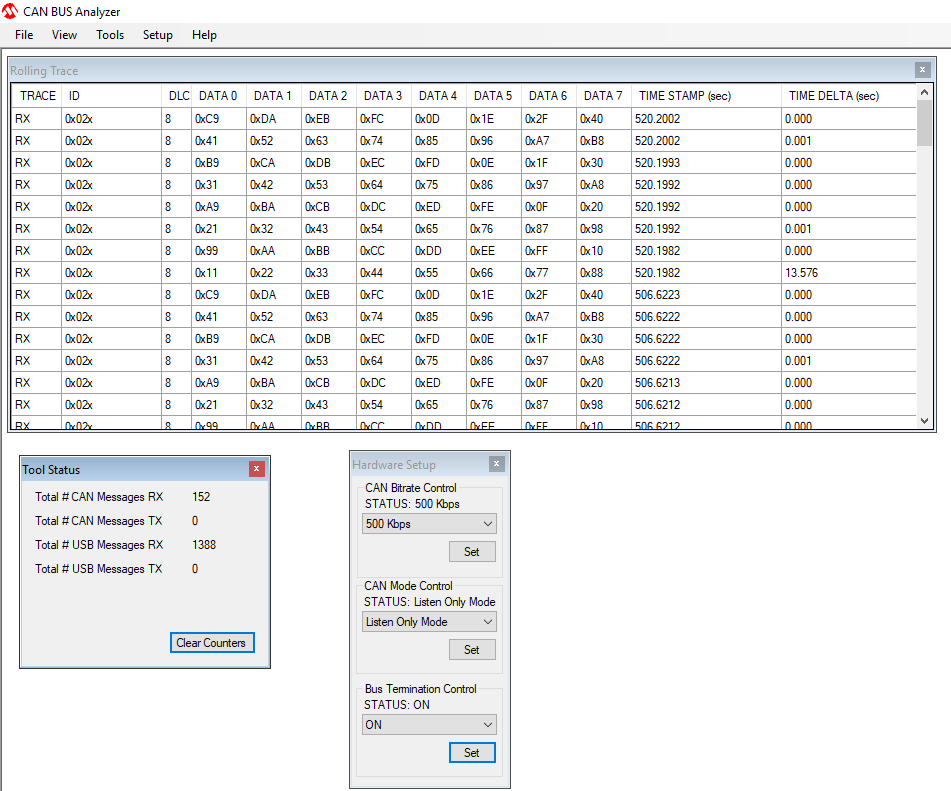
Task: Open the CAN bitrate 500 Kbps dropdown
Action: [x=429, y=524]
